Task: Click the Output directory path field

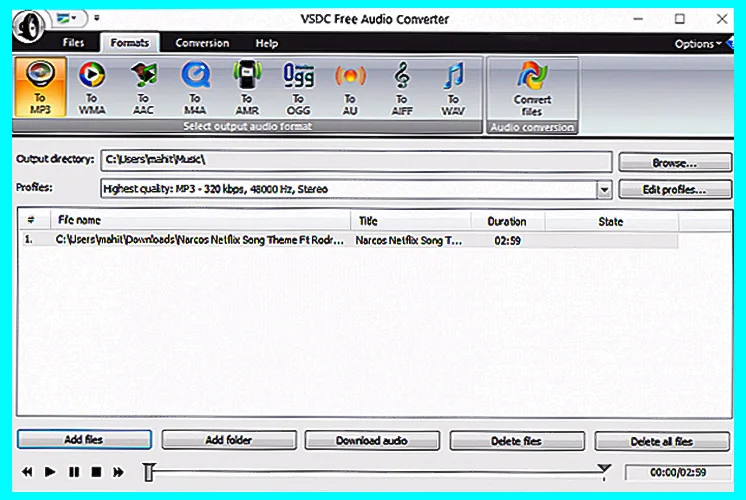Action: pyautogui.click(x=356, y=161)
